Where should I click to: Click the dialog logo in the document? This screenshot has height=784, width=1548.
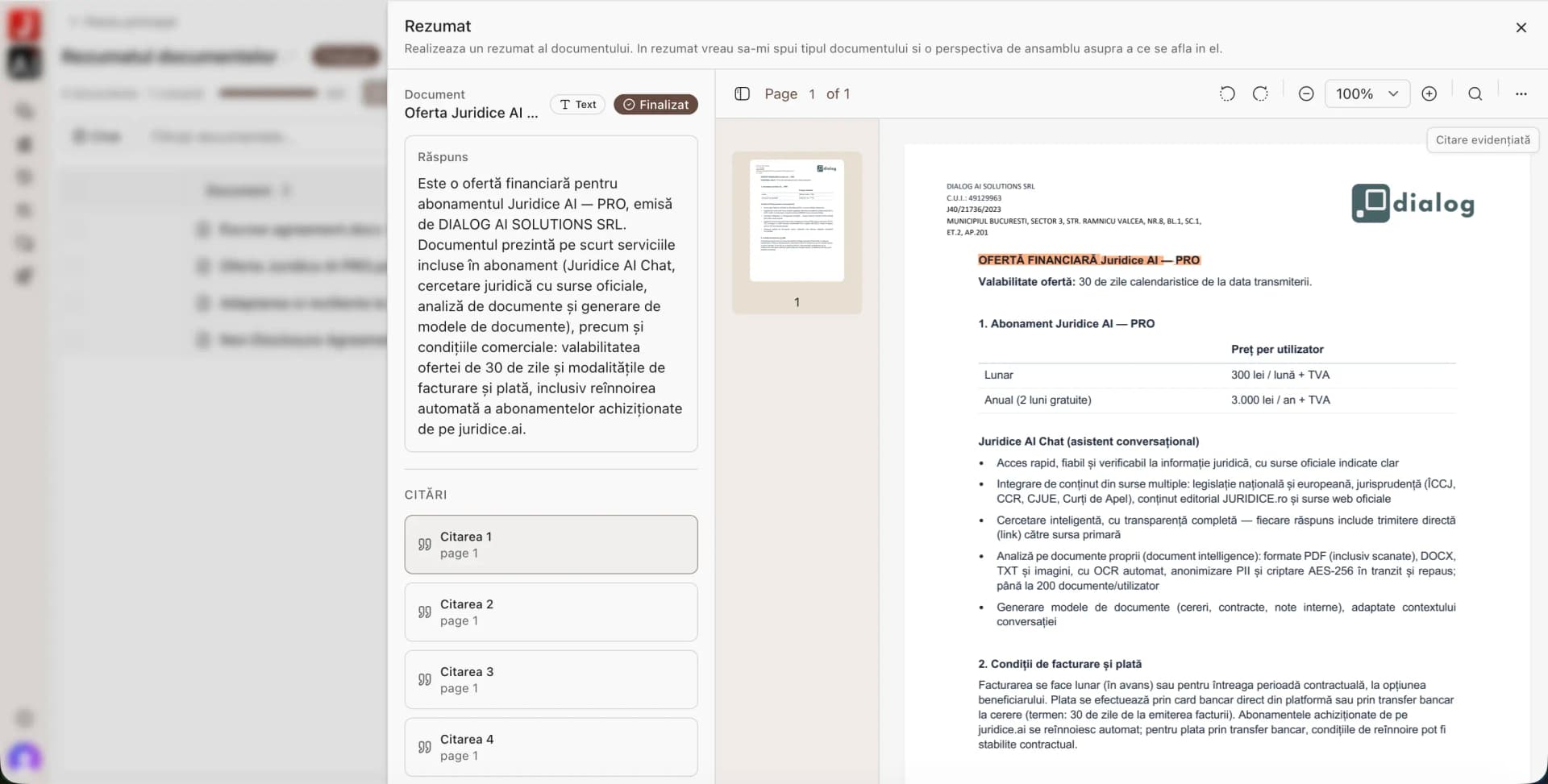(x=1413, y=203)
